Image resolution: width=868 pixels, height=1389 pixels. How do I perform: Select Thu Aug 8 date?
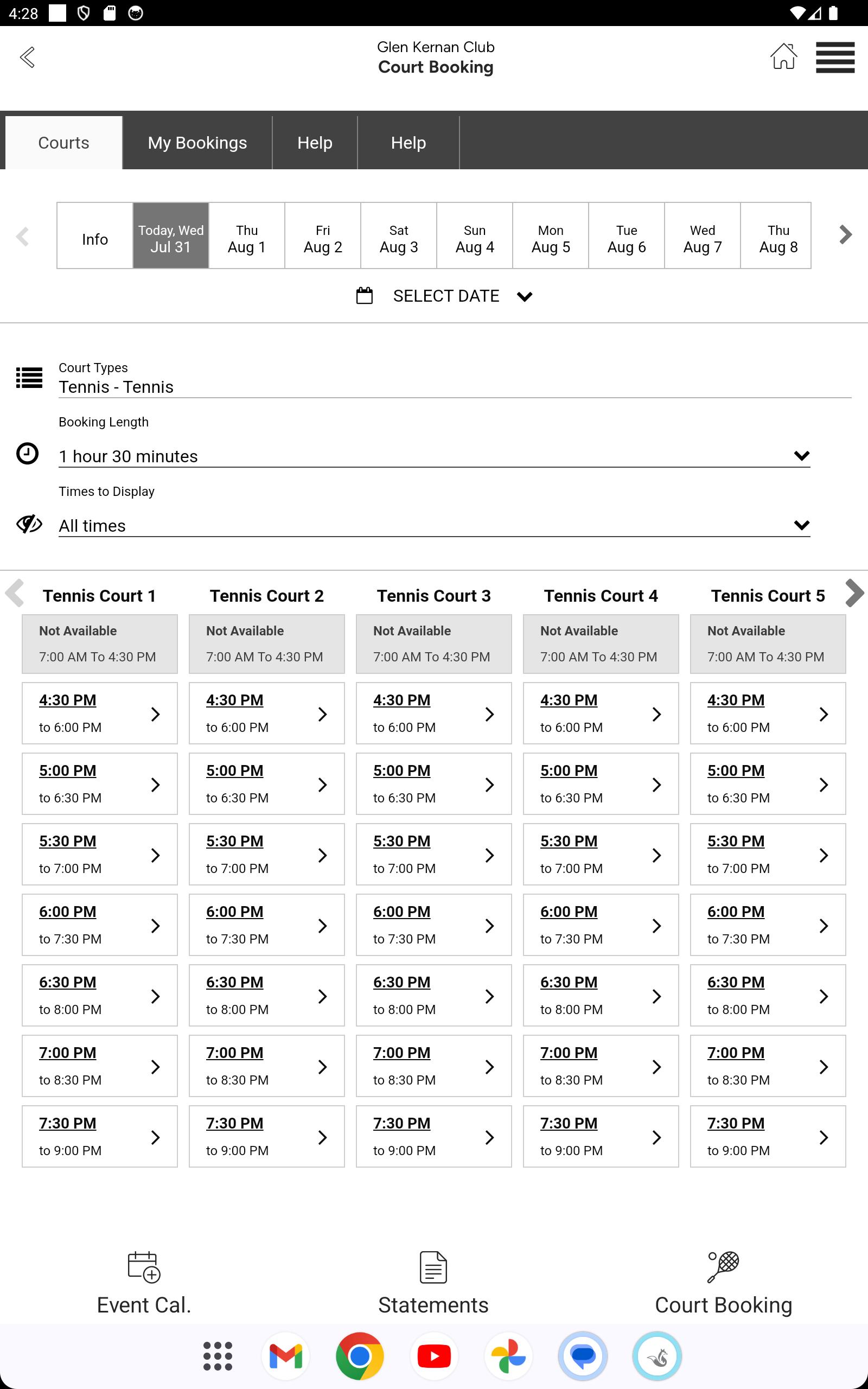coord(776,235)
